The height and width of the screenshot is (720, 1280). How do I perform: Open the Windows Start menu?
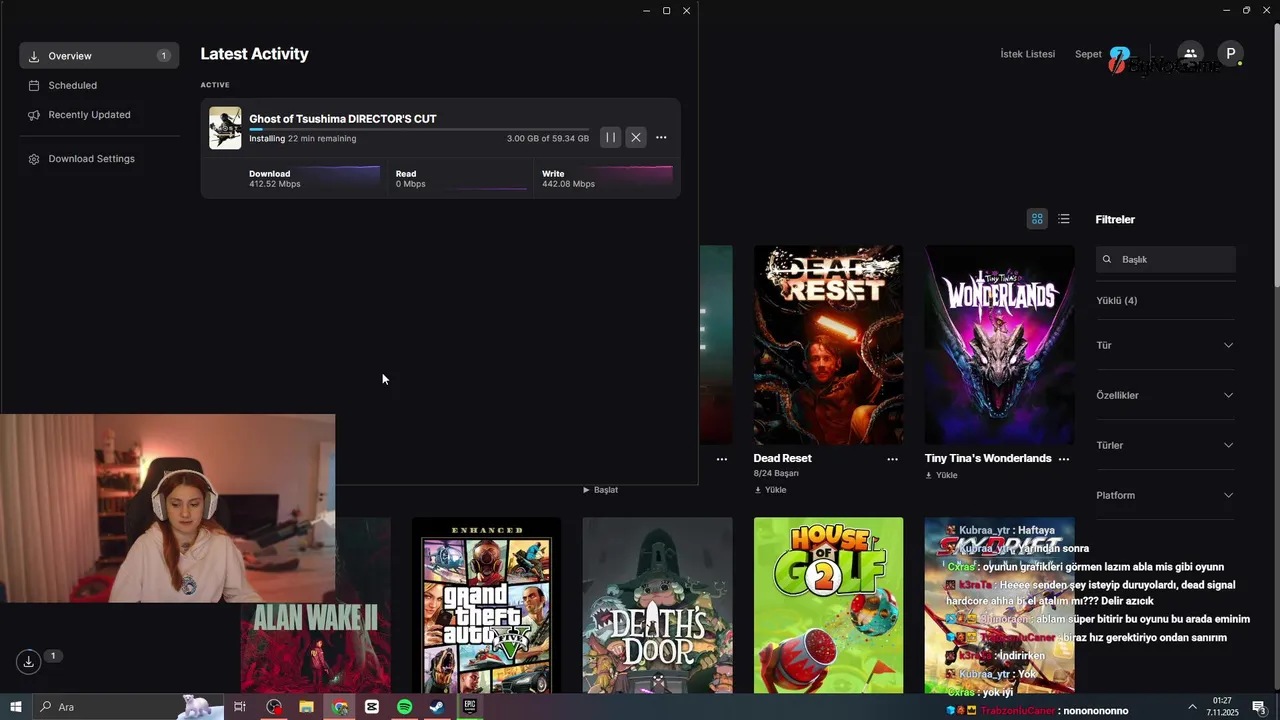15,707
